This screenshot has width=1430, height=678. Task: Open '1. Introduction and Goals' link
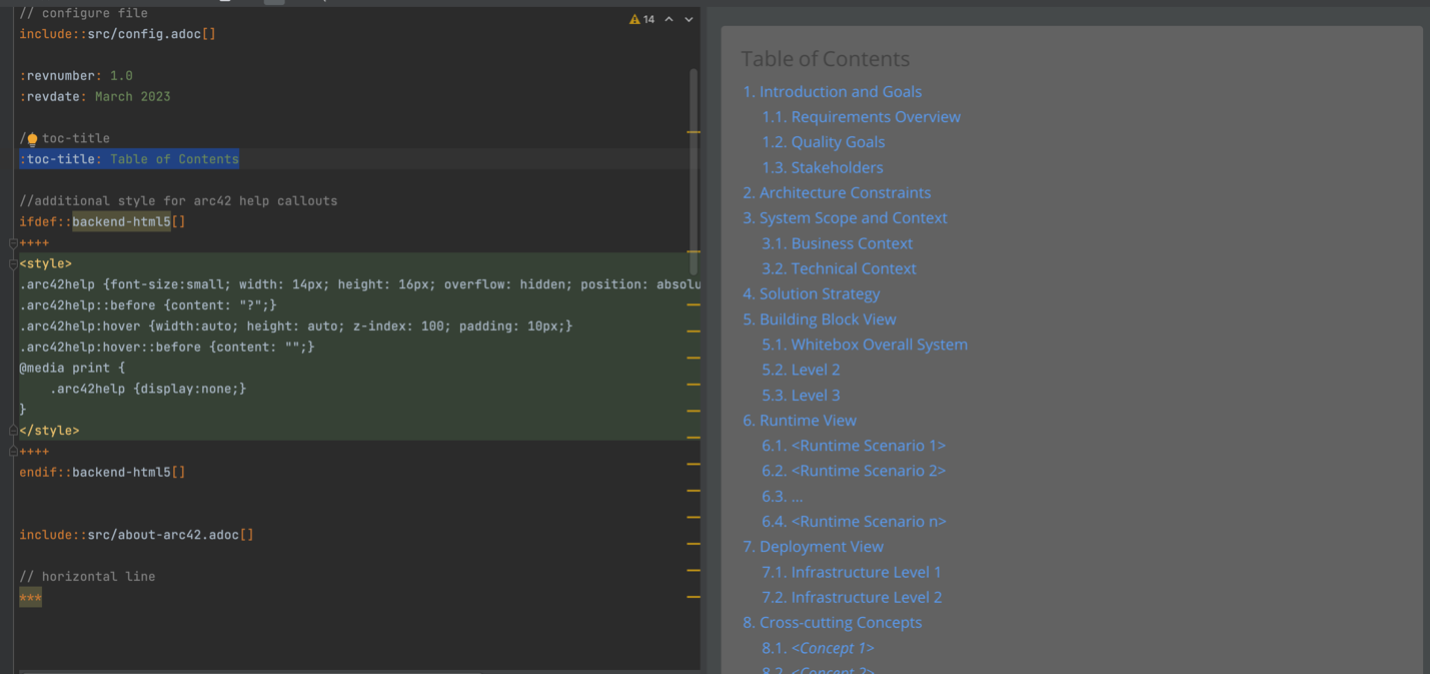tap(832, 92)
